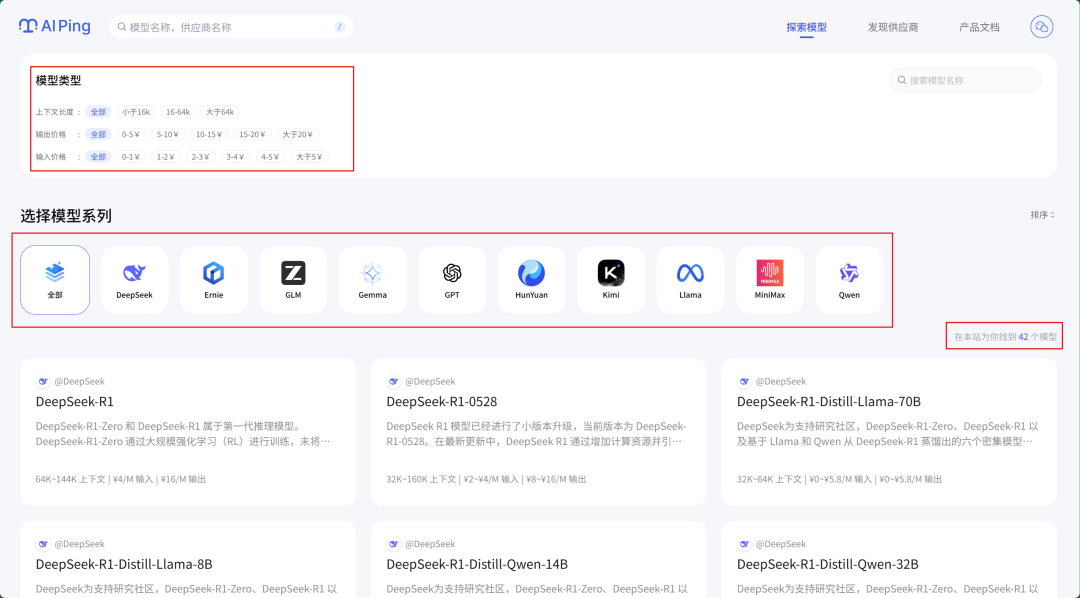Open DeepSeek-R1-Distill-Qwen-32B model title
1080x598 pixels.
(x=827, y=564)
